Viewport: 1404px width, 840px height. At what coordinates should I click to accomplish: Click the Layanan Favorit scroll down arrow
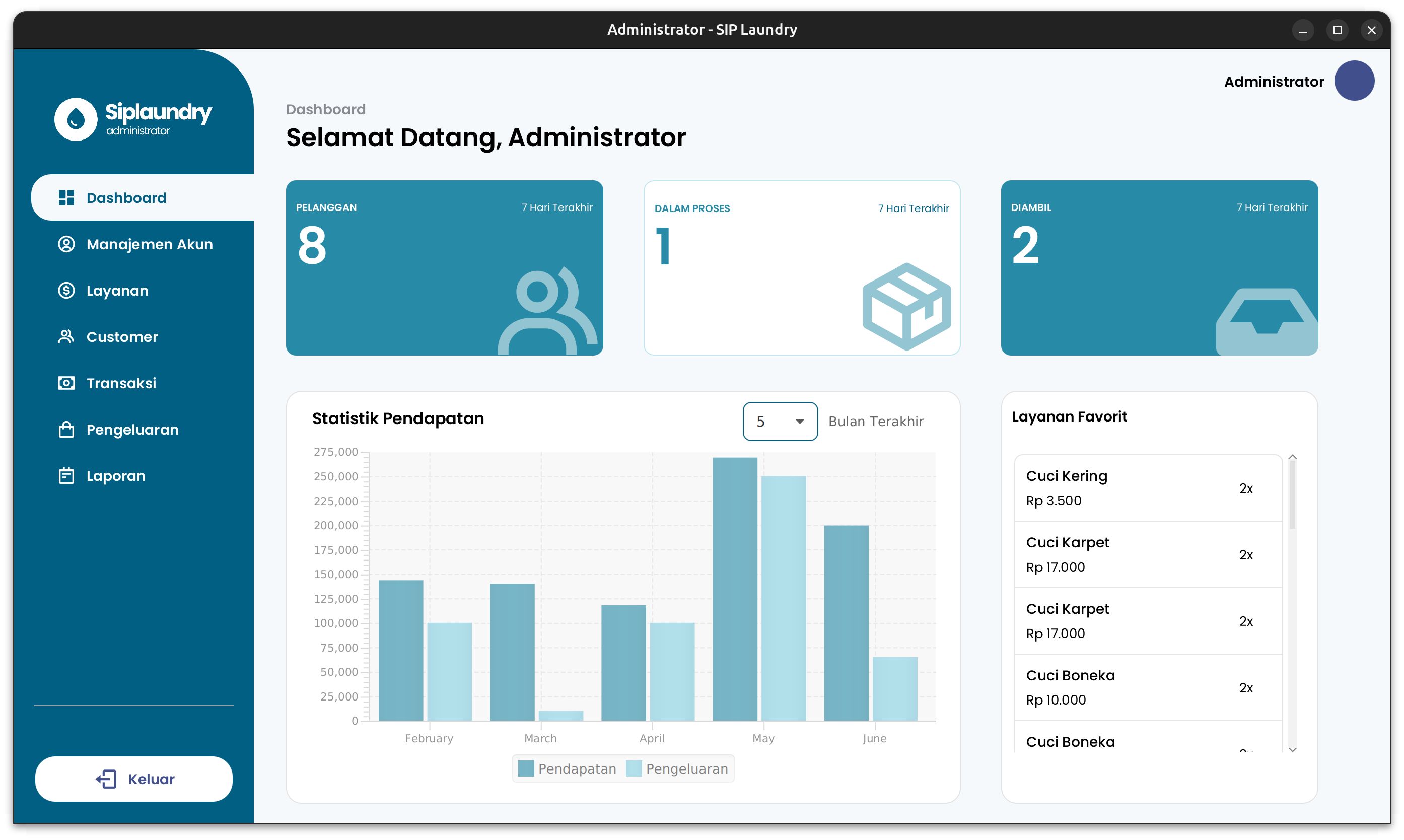1293,749
